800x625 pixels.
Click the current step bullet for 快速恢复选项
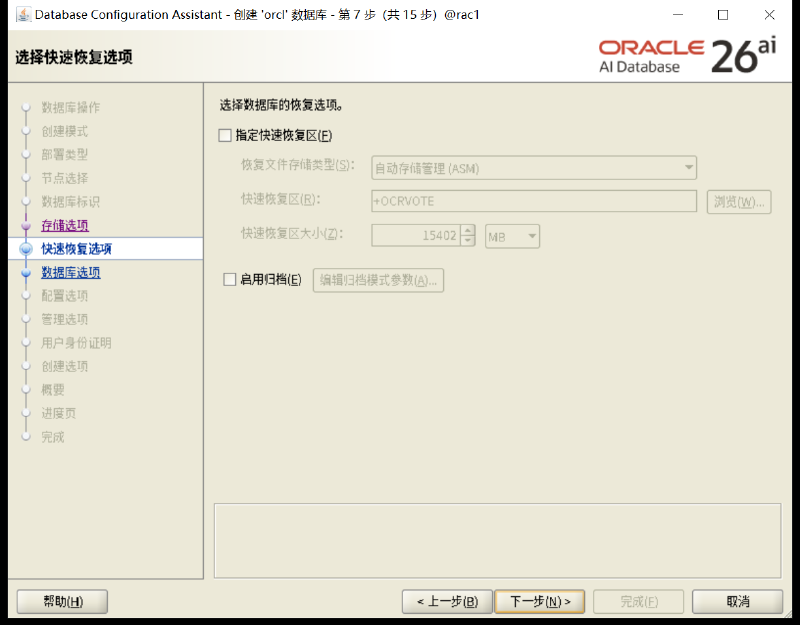click(x=26, y=249)
